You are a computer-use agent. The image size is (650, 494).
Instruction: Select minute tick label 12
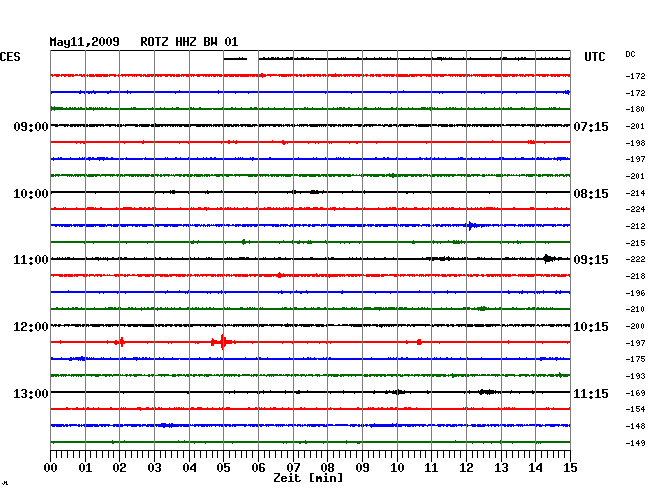tap(466, 468)
